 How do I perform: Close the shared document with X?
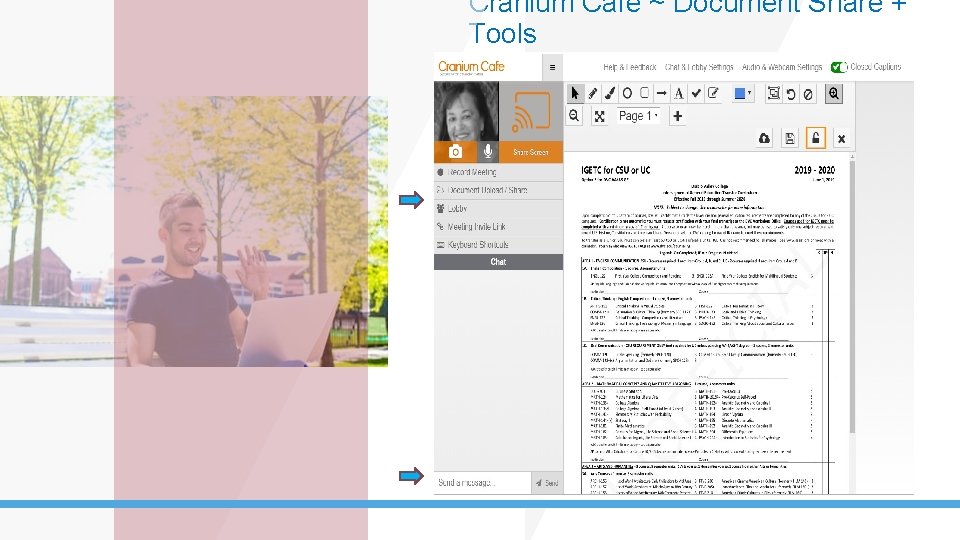pyautogui.click(x=841, y=139)
